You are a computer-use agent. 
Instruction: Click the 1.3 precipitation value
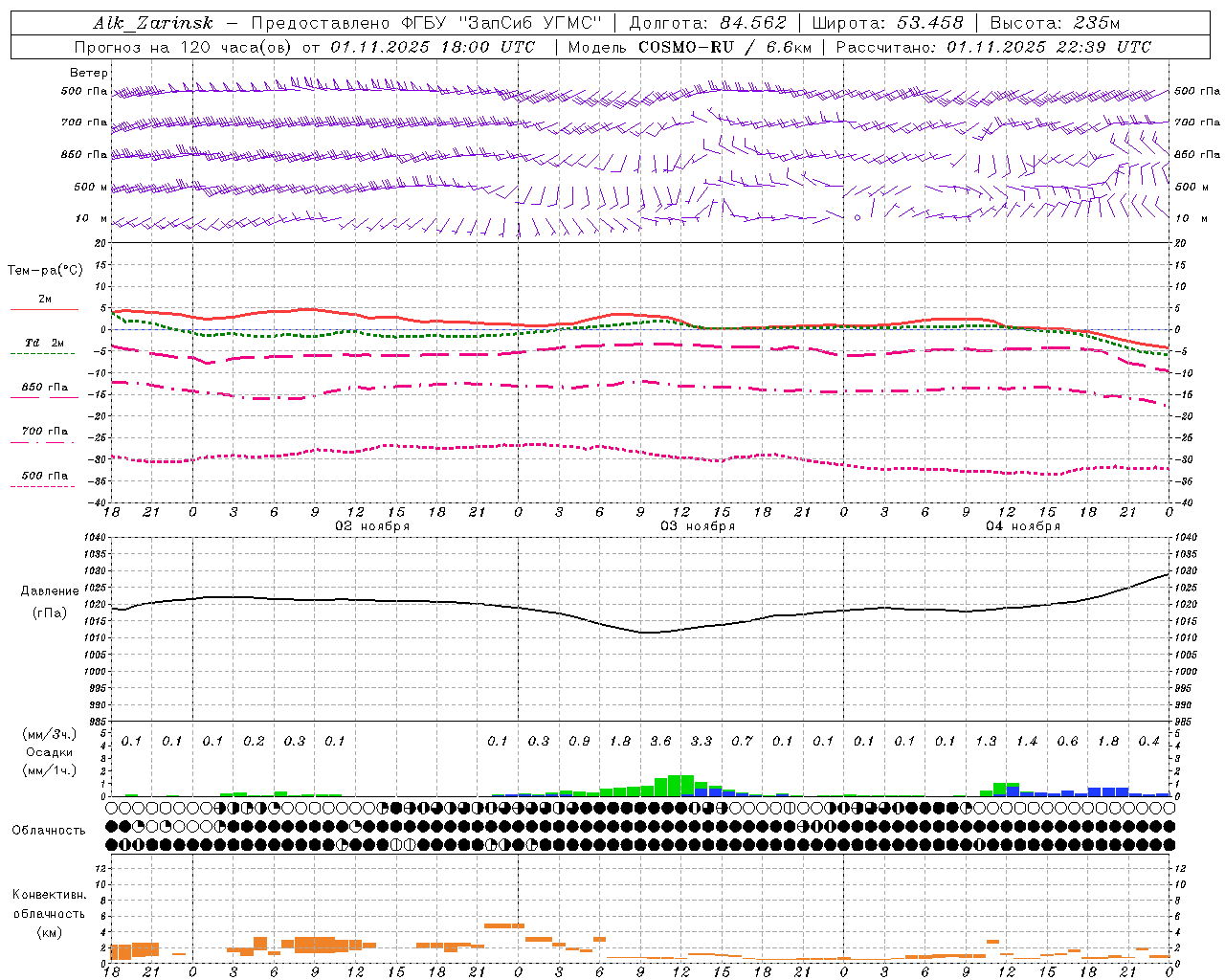[986, 741]
